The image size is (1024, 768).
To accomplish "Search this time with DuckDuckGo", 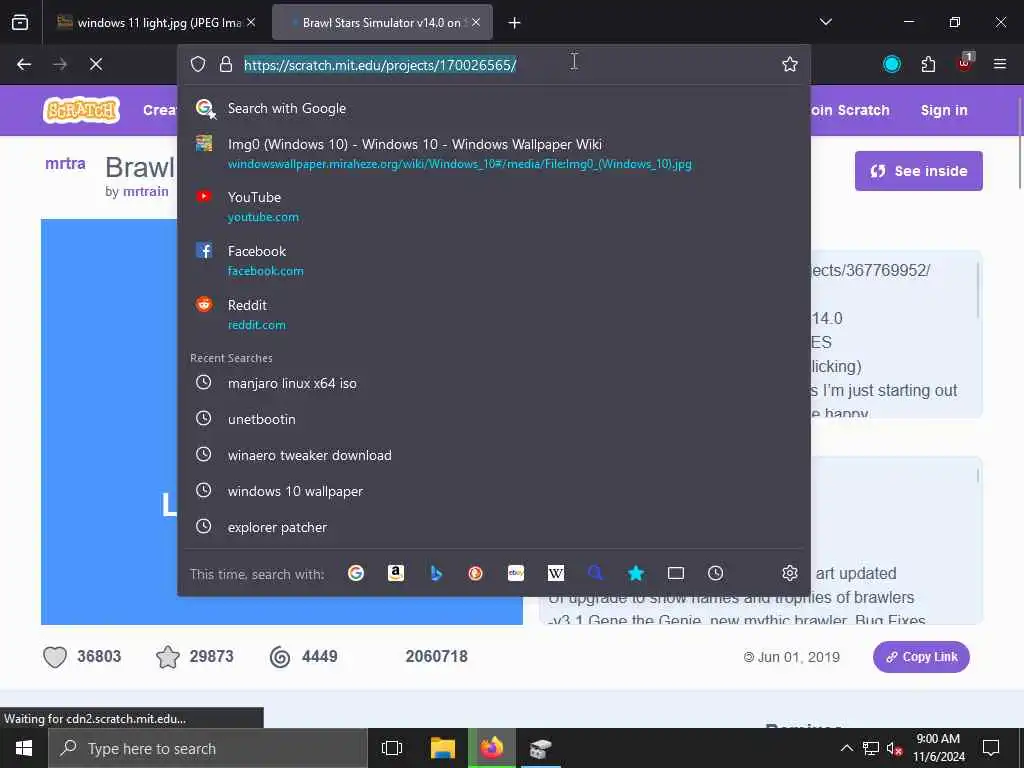I will (475, 573).
